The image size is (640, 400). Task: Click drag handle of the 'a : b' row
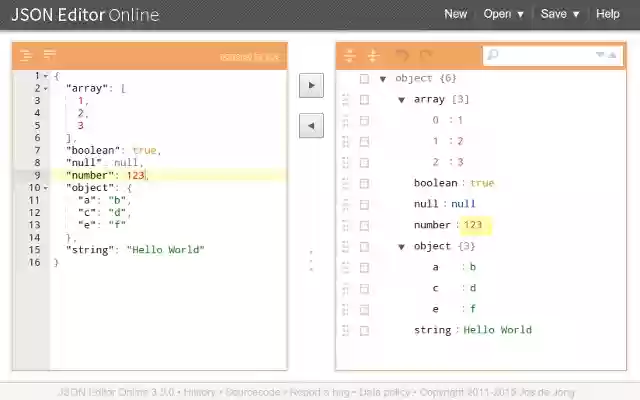[346, 267]
